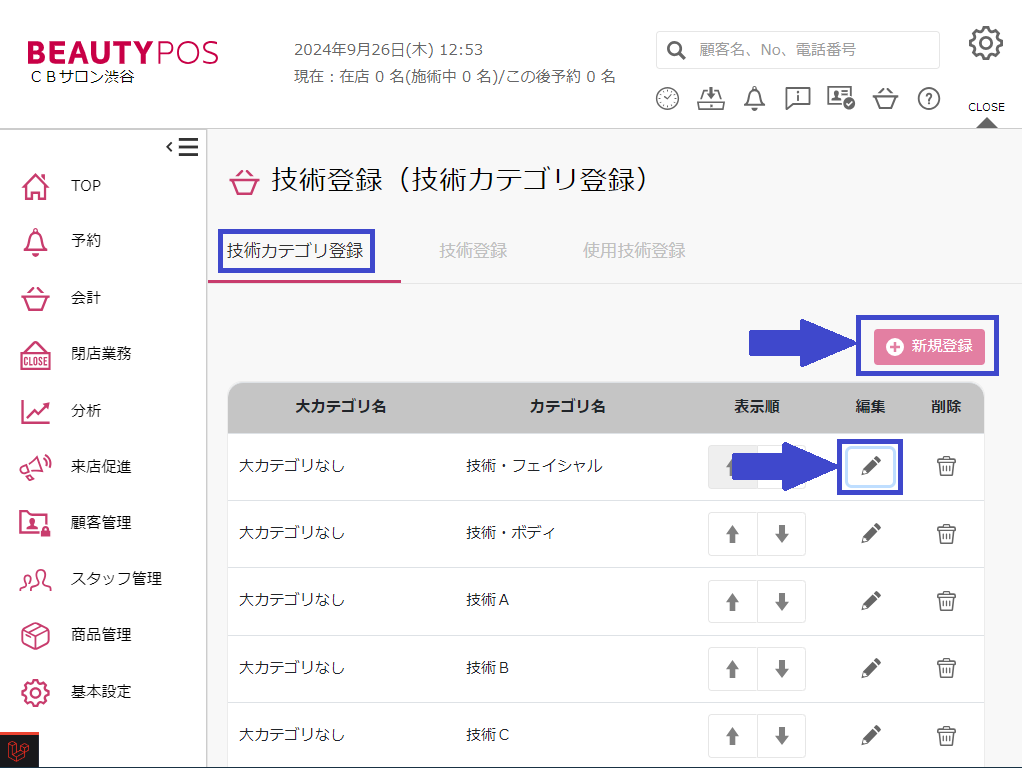Open the settings gear icon at top right
This screenshot has height=768, width=1022.
point(985,44)
